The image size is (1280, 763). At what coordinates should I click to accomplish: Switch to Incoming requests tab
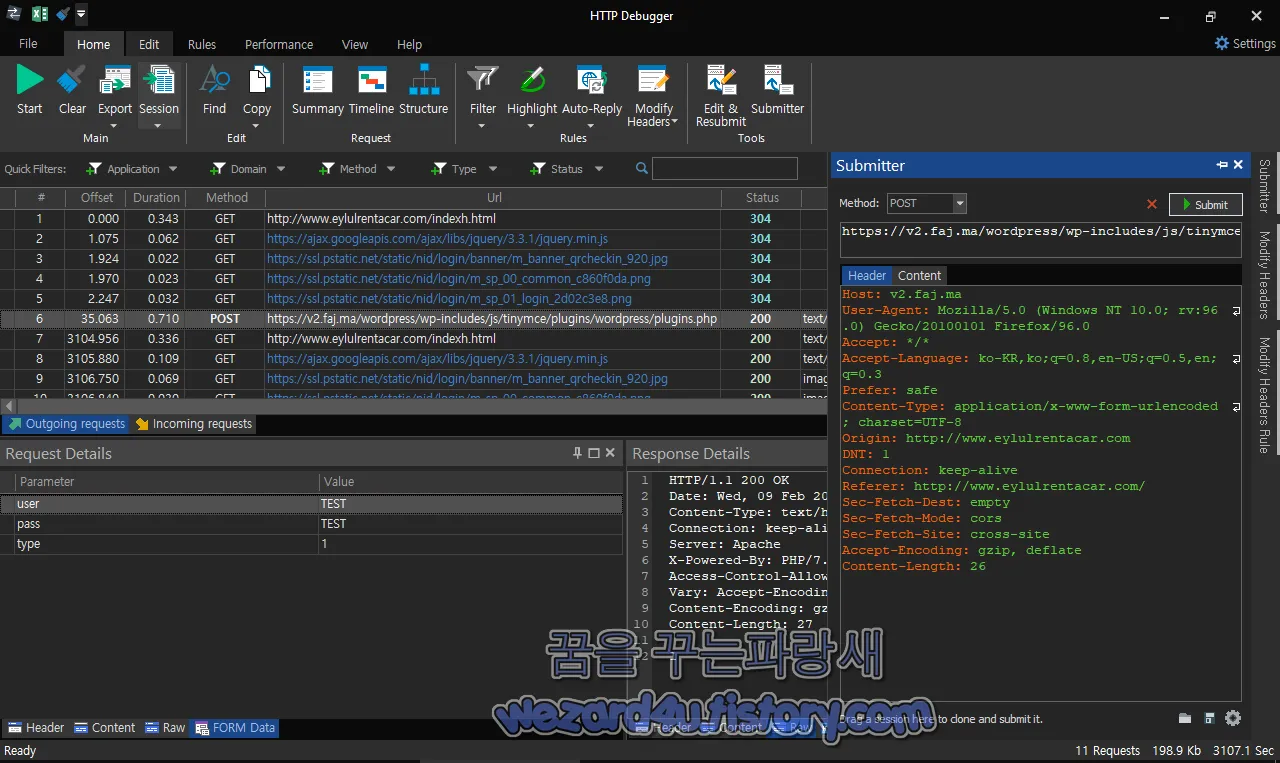(x=193, y=424)
